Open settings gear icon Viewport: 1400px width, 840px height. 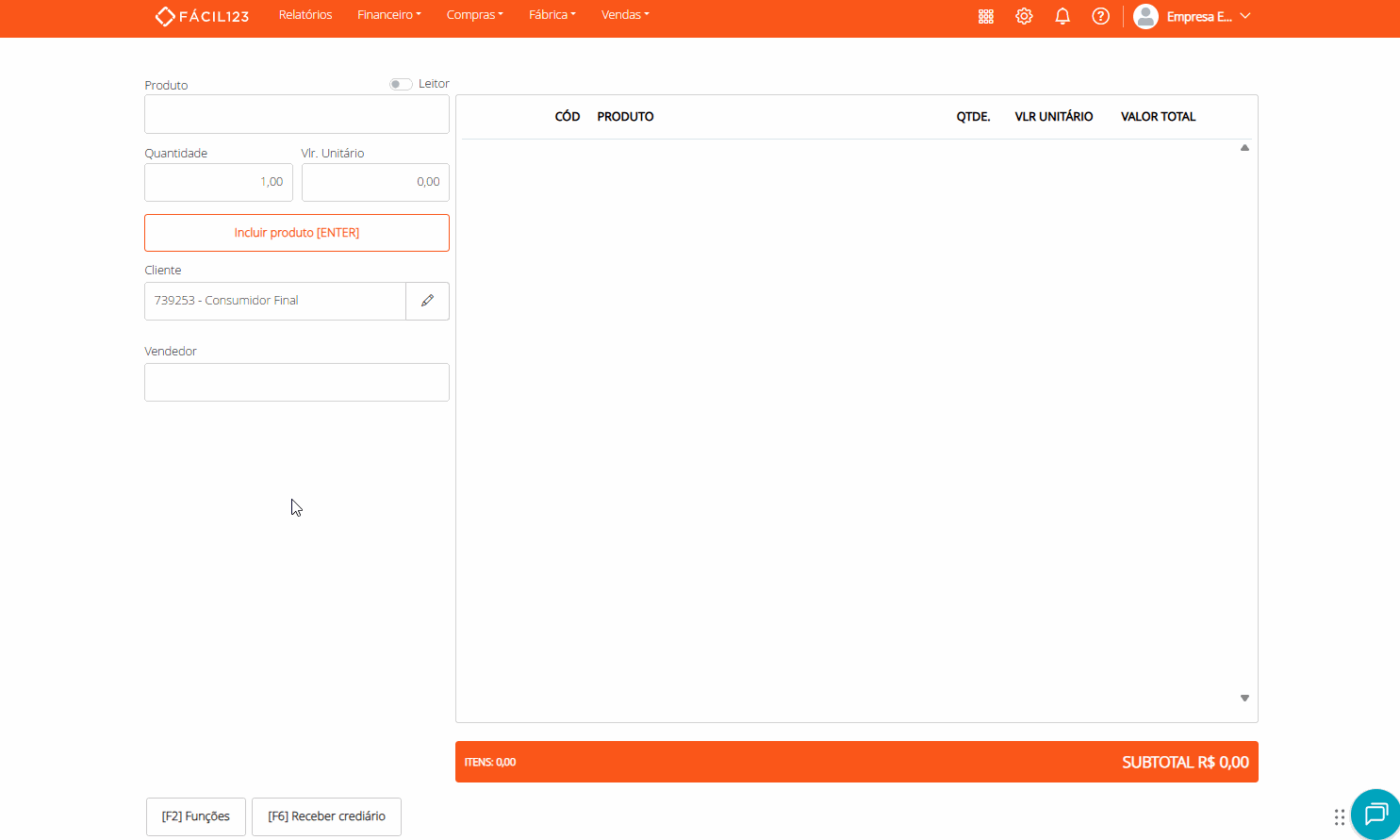tap(1024, 16)
